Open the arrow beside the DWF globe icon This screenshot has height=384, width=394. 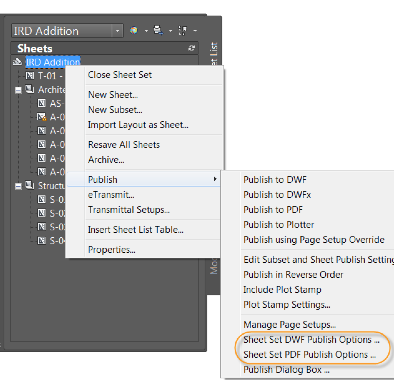click(146, 31)
